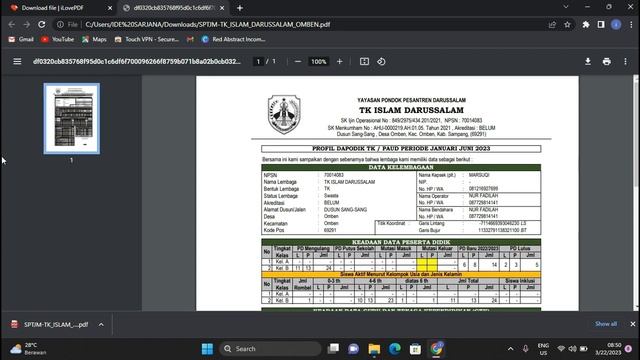Open Chrome profile avatar
The image size is (640, 360).
(616, 24)
